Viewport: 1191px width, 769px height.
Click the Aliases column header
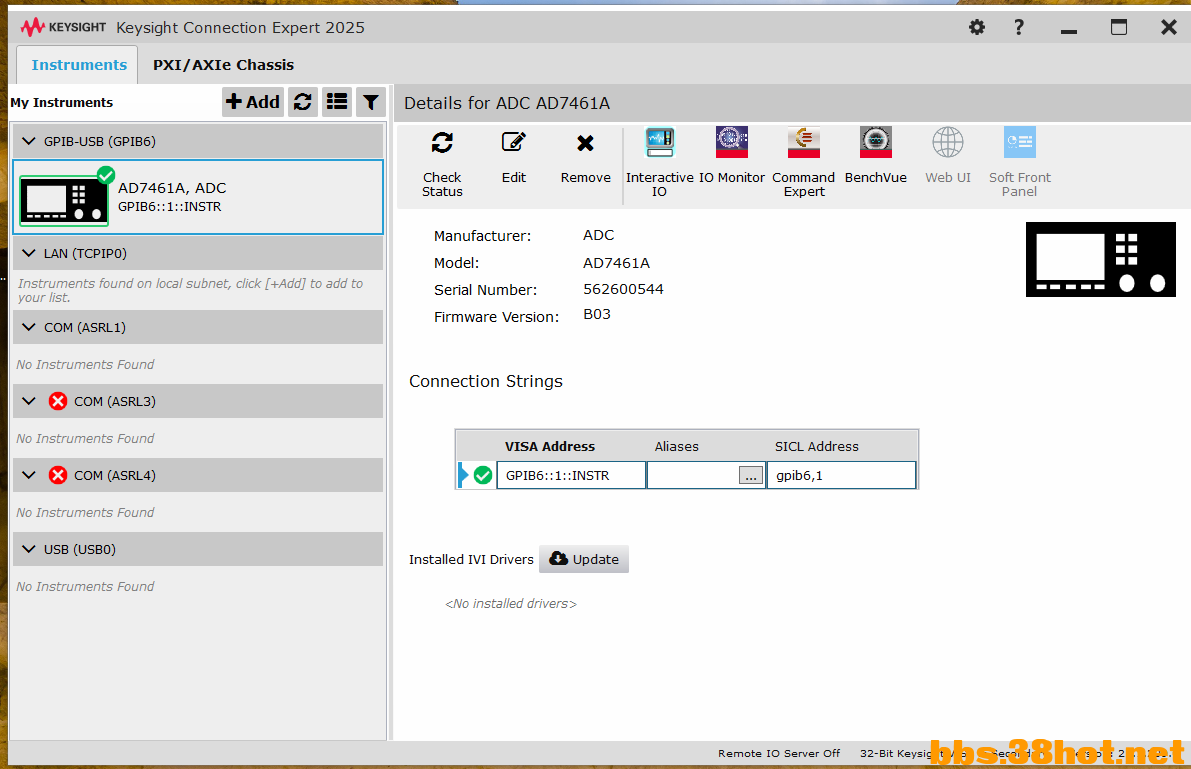[x=676, y=446]
